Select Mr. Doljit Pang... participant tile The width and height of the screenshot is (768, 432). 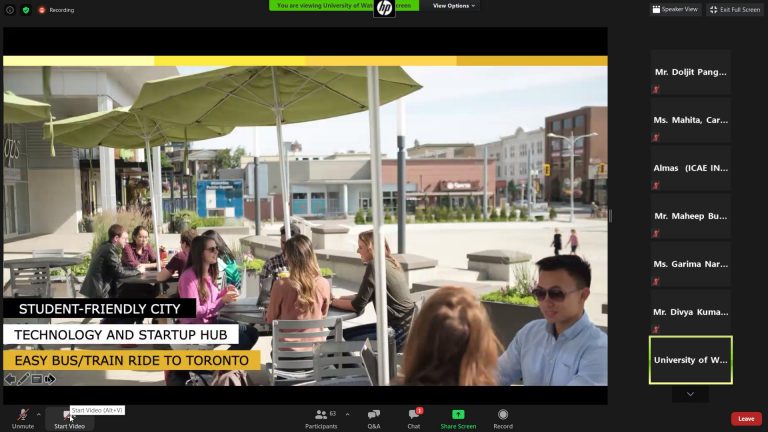(691, 72)
